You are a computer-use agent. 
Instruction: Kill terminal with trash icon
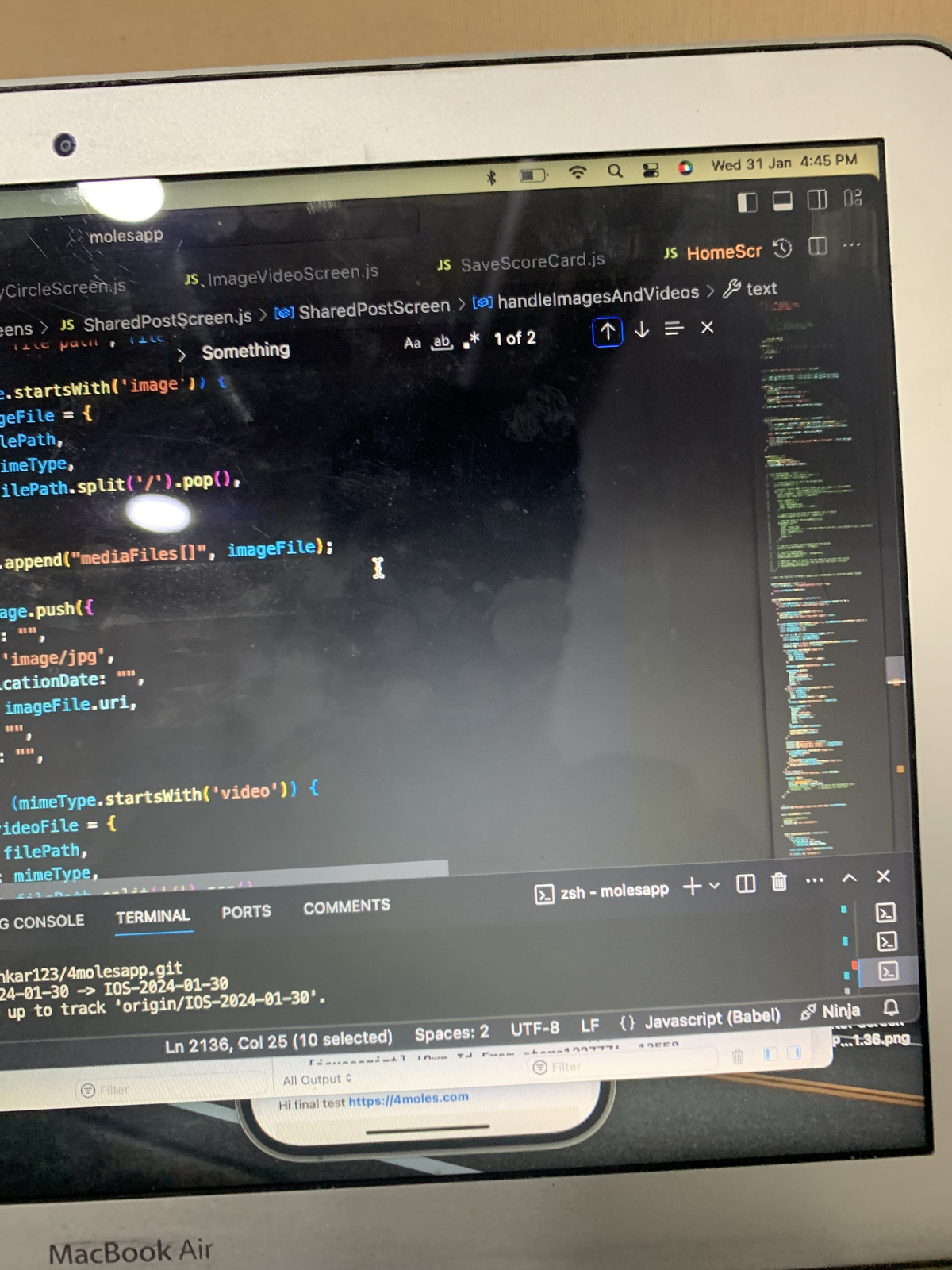point(779,882)
